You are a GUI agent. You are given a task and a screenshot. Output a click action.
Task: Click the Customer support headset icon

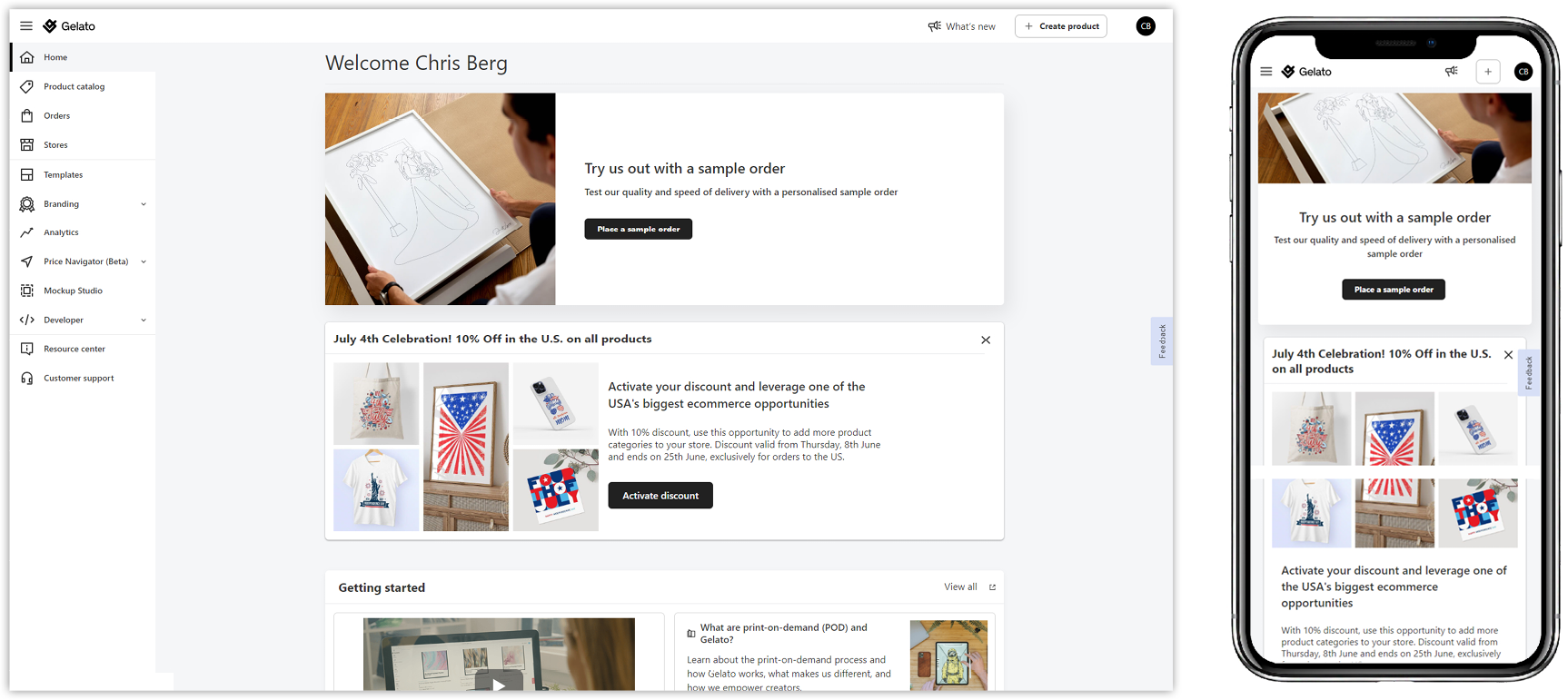point(27,378)
